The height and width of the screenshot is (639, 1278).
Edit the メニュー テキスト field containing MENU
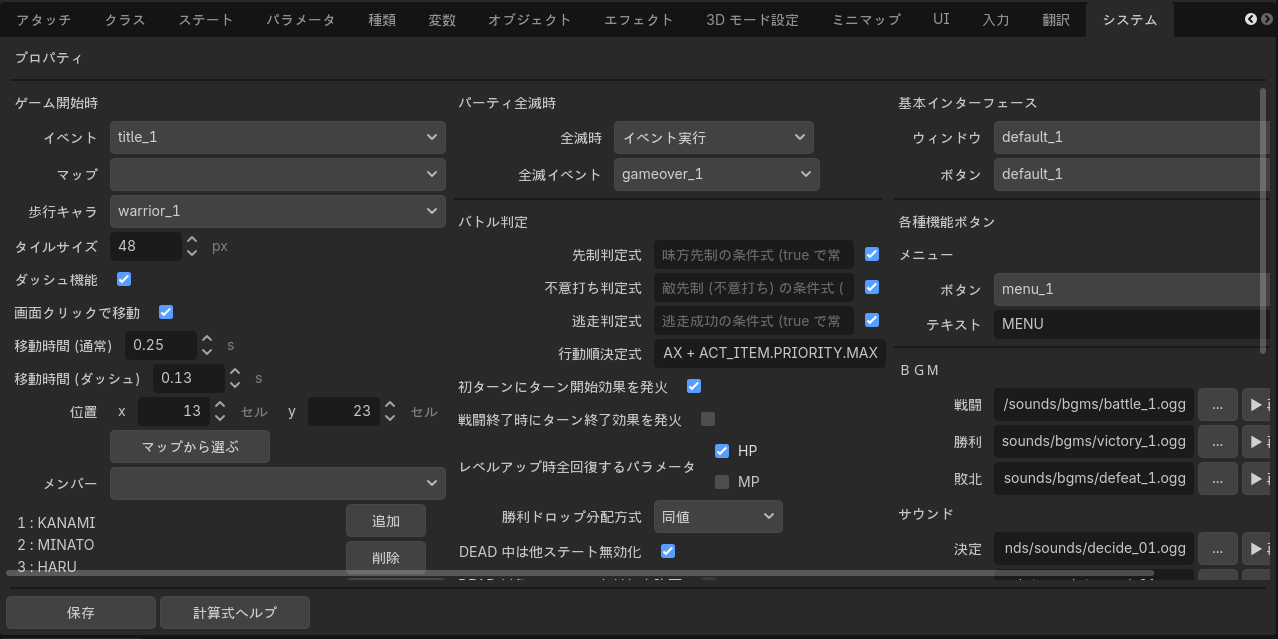(1132, 324)
